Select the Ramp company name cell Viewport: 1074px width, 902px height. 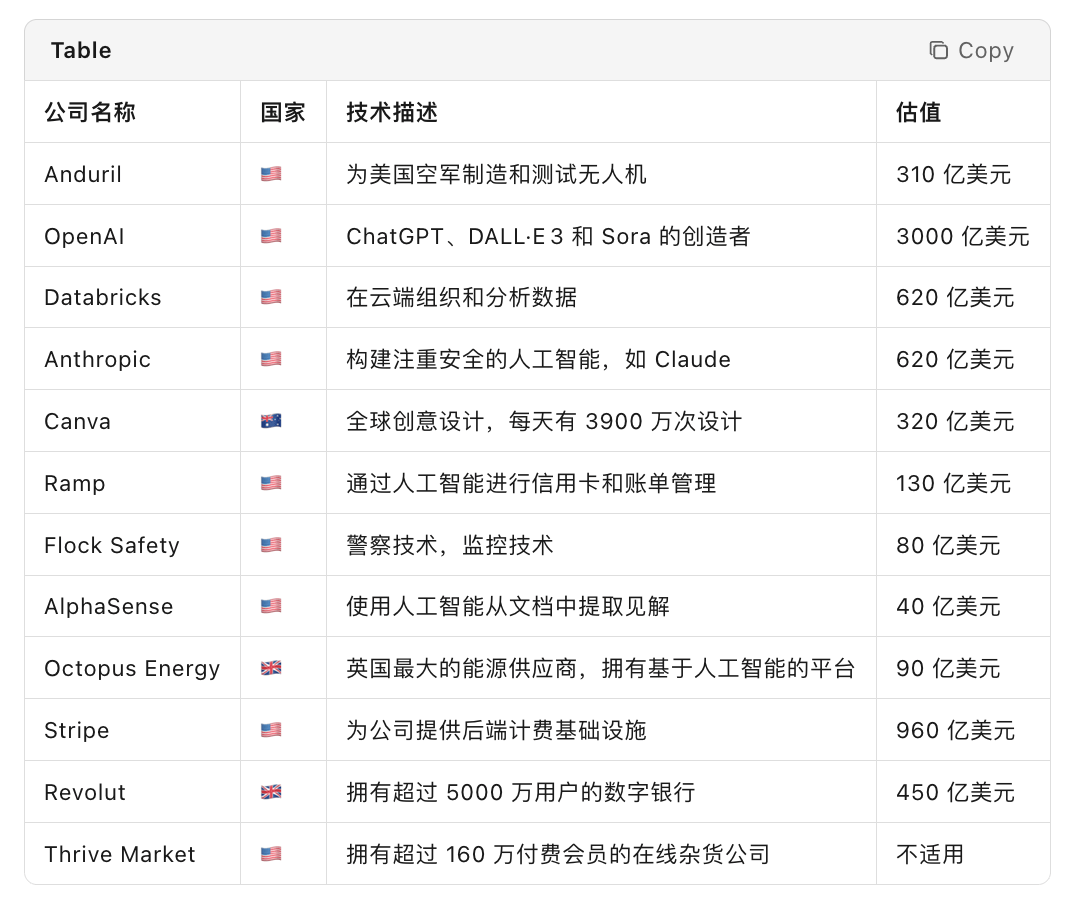[132, 483]
